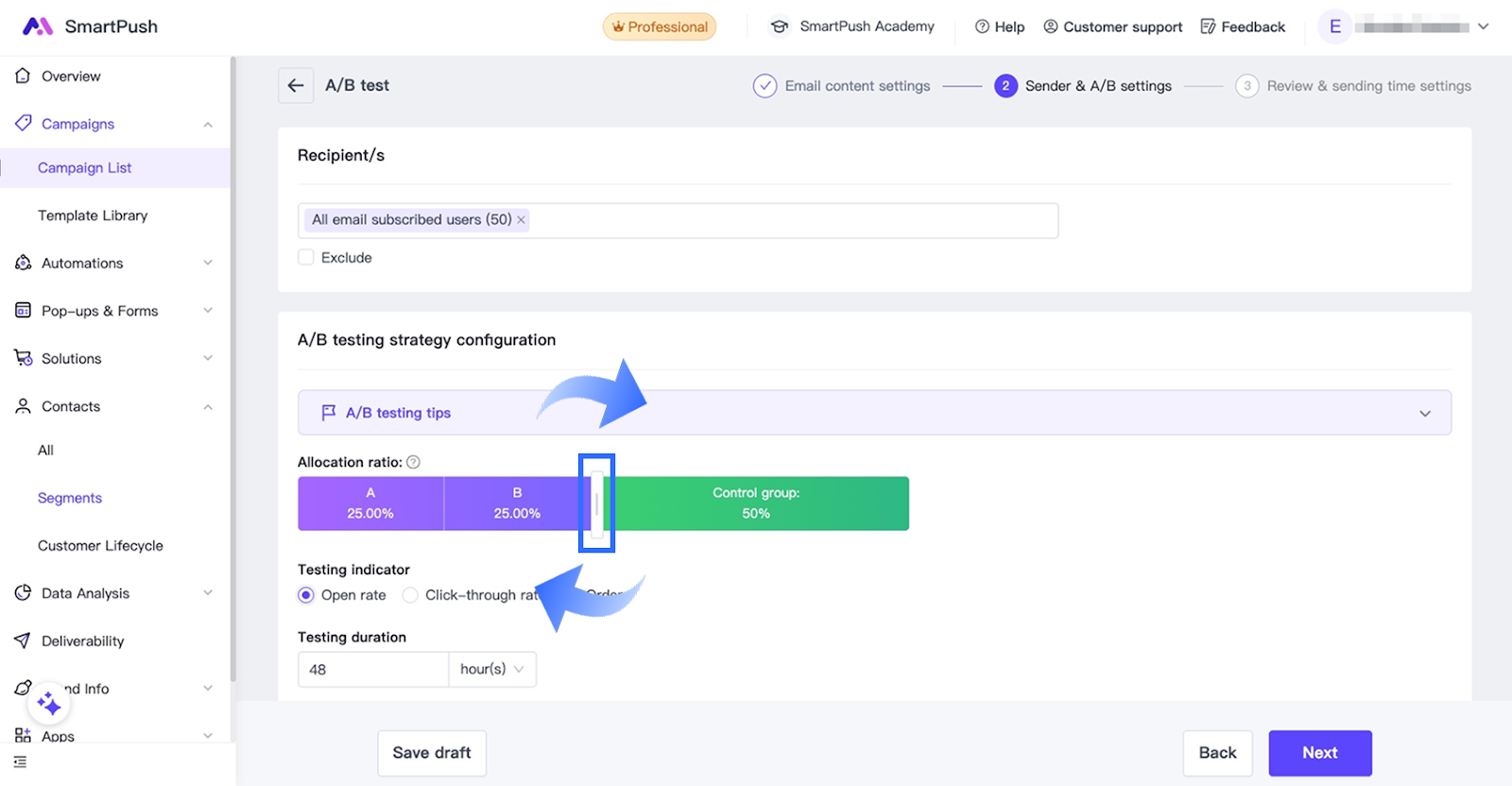Click the Save draft button
The width and height of the screenshot is (1512, 786).
[x=432, y=753]
